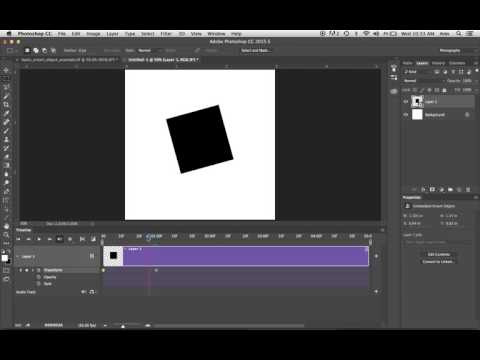Select the Move tool
Image resolution: width=480 pixels, height=360 pixels.
coord(6,70)
